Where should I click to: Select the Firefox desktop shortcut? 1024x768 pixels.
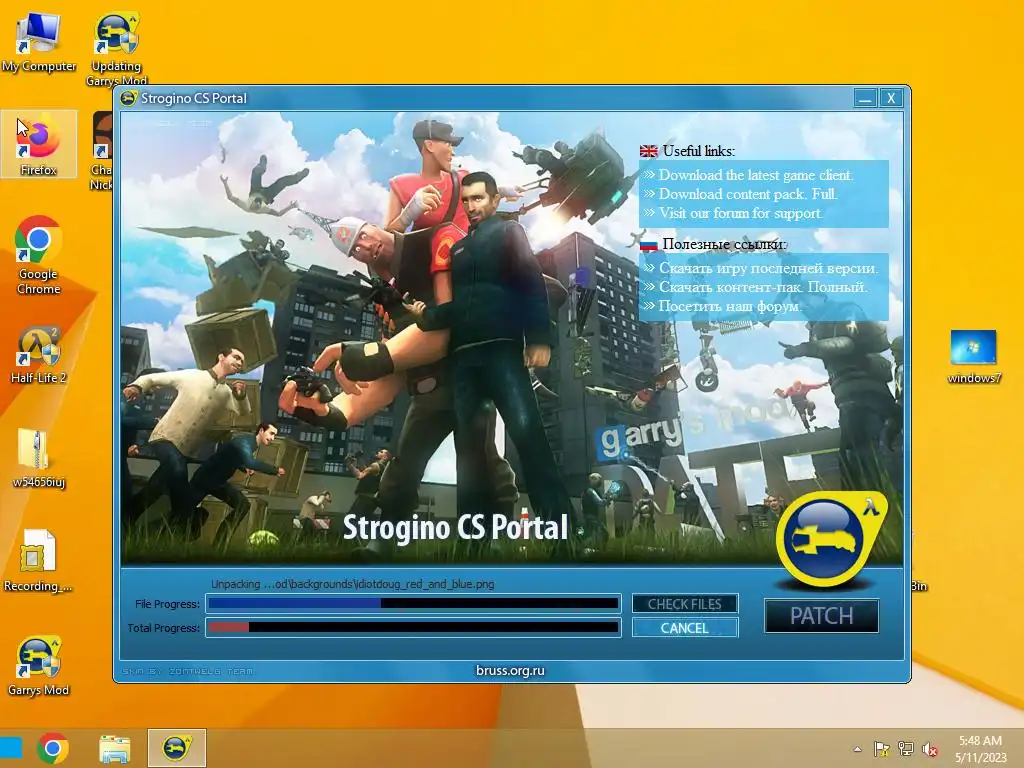[x=39, y=144]
